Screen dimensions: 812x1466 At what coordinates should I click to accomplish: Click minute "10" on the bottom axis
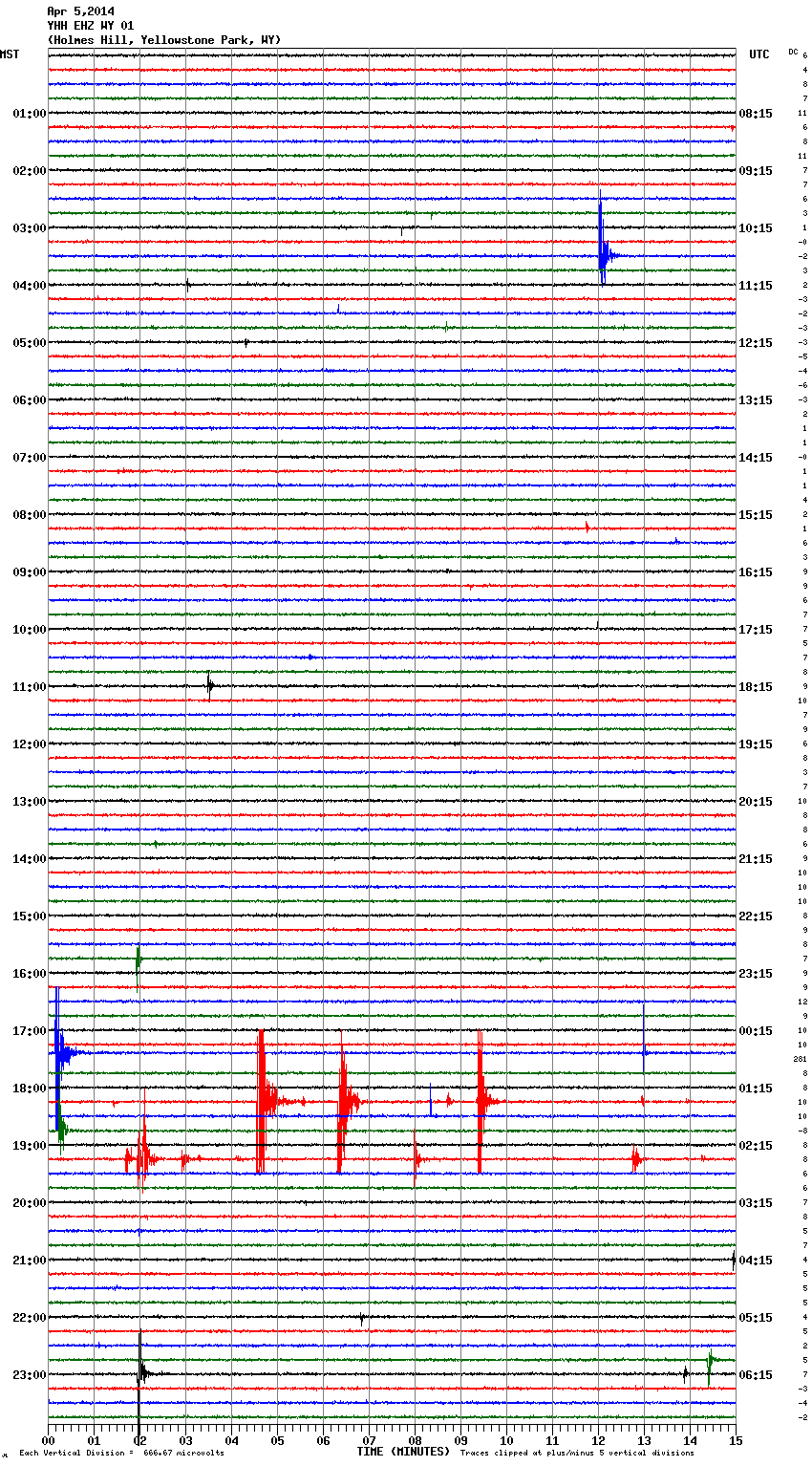click(506, 1440)
